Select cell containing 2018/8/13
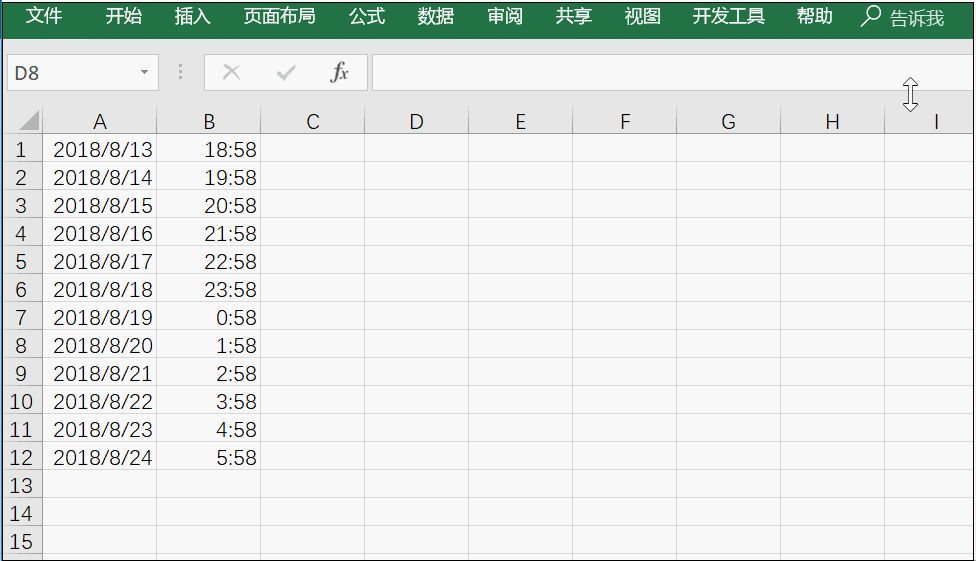976x561 pixels. click(x=100, y=149)
